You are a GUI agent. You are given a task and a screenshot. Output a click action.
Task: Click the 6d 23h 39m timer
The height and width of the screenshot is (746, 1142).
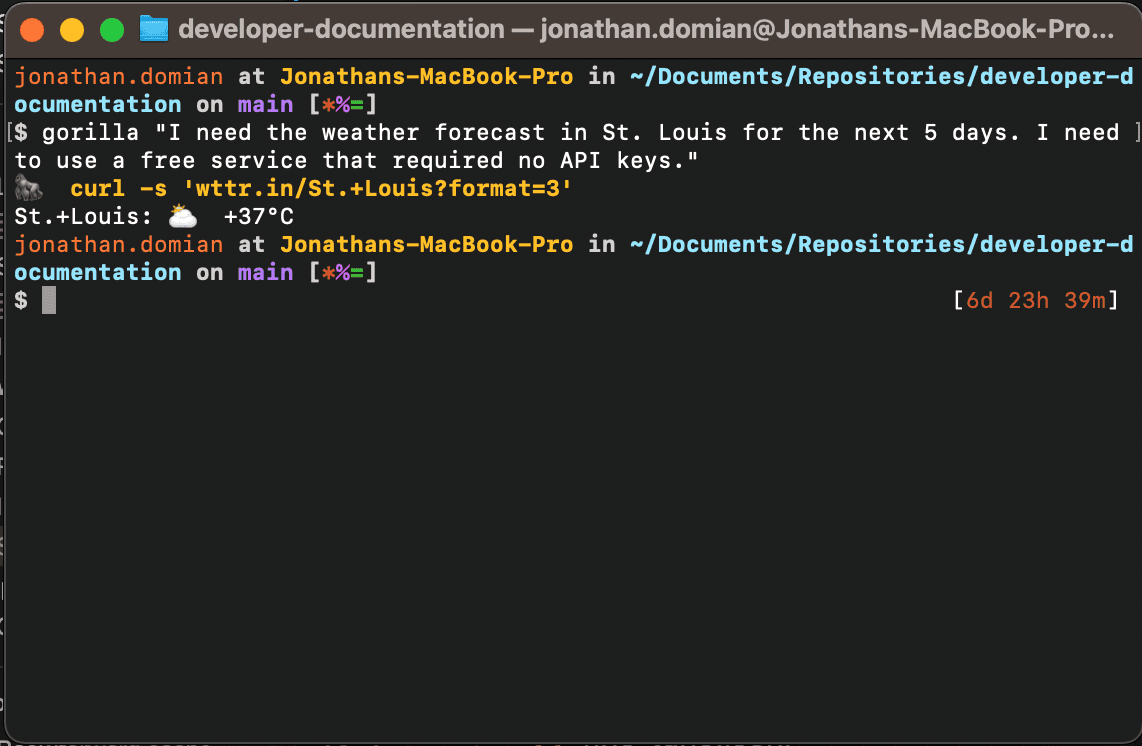[x=1035, y=300]
